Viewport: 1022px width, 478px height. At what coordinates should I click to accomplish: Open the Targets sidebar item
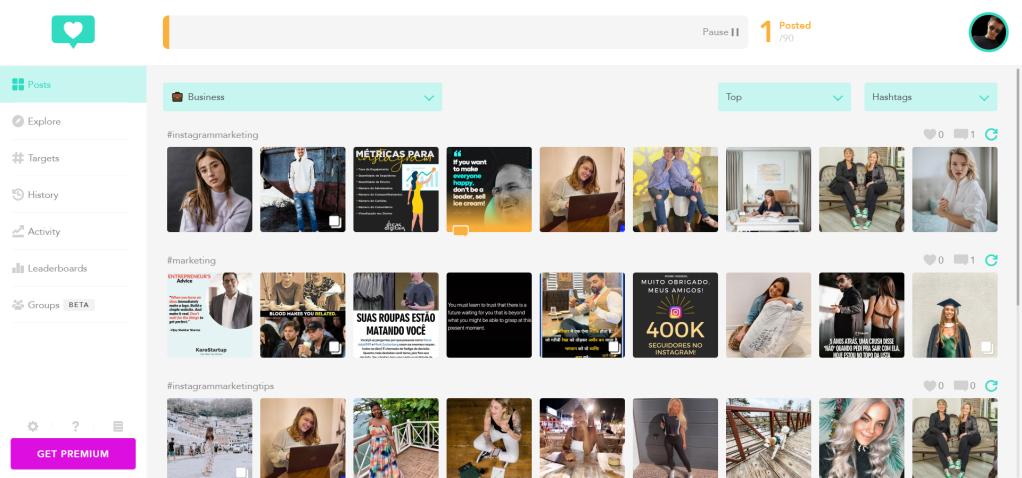point(43,158)
